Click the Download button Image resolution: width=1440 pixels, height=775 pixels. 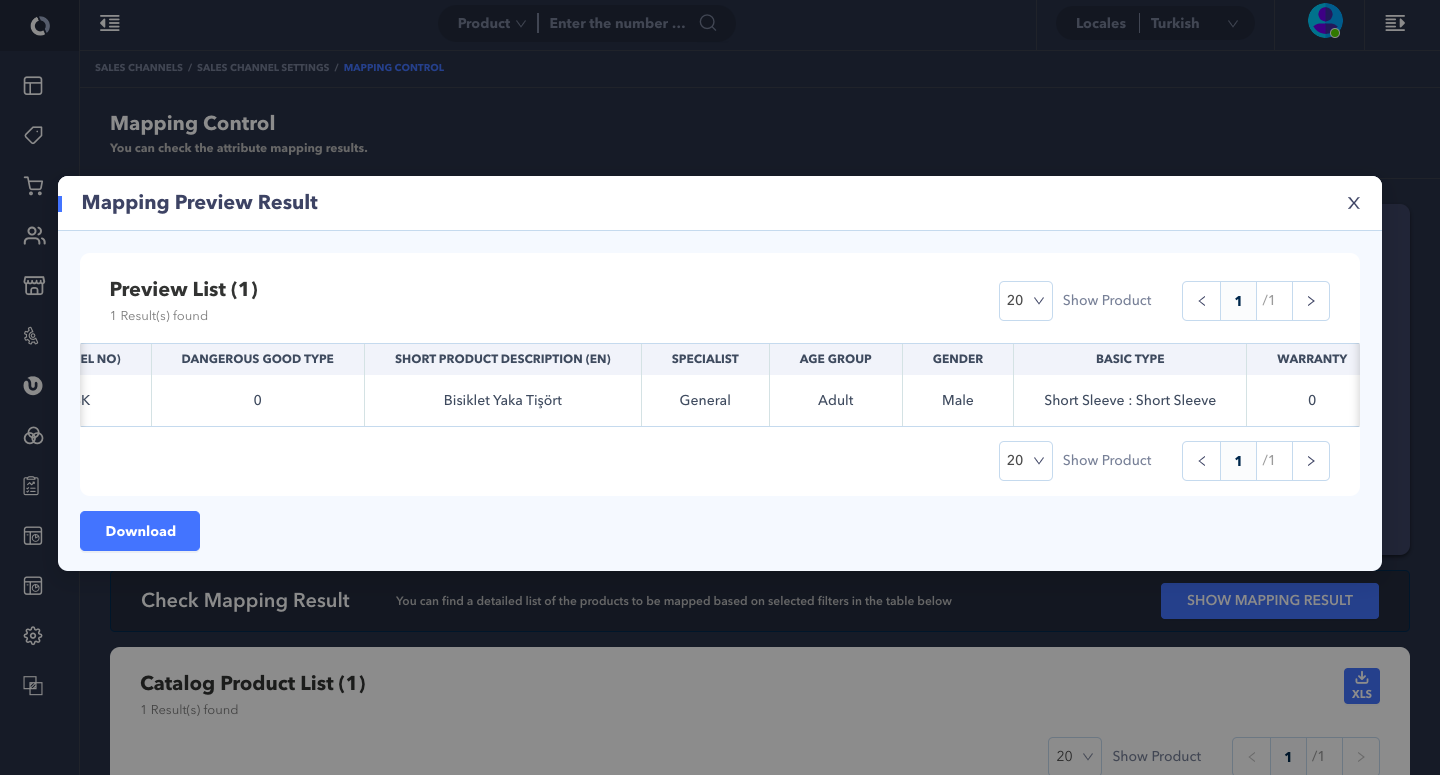(140, 531)
